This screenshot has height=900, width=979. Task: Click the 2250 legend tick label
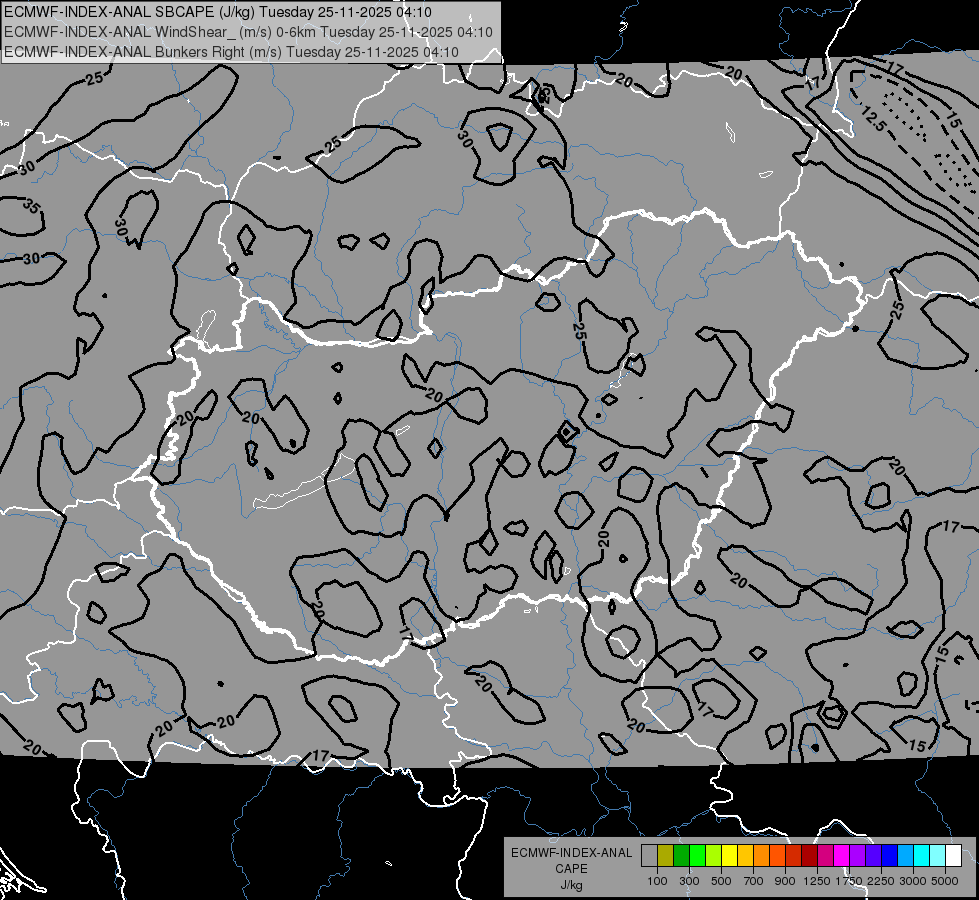point(881,881)
